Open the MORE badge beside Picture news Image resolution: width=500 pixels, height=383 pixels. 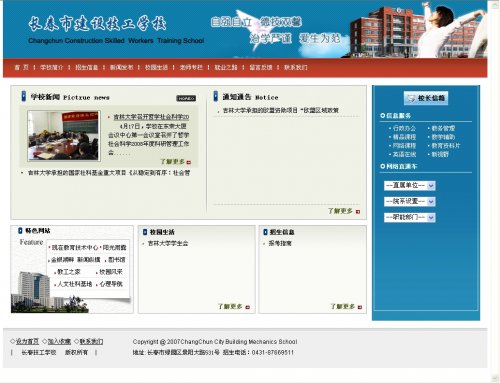click(186, 98)
